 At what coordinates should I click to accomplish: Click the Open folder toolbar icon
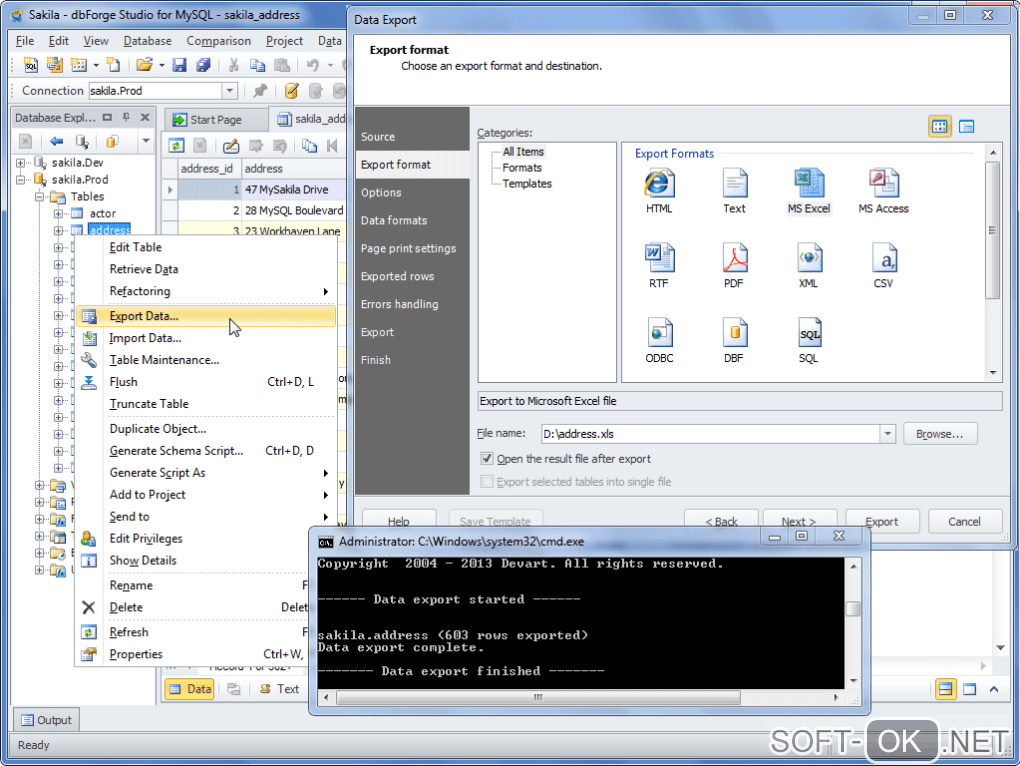(x=144, y=65)
